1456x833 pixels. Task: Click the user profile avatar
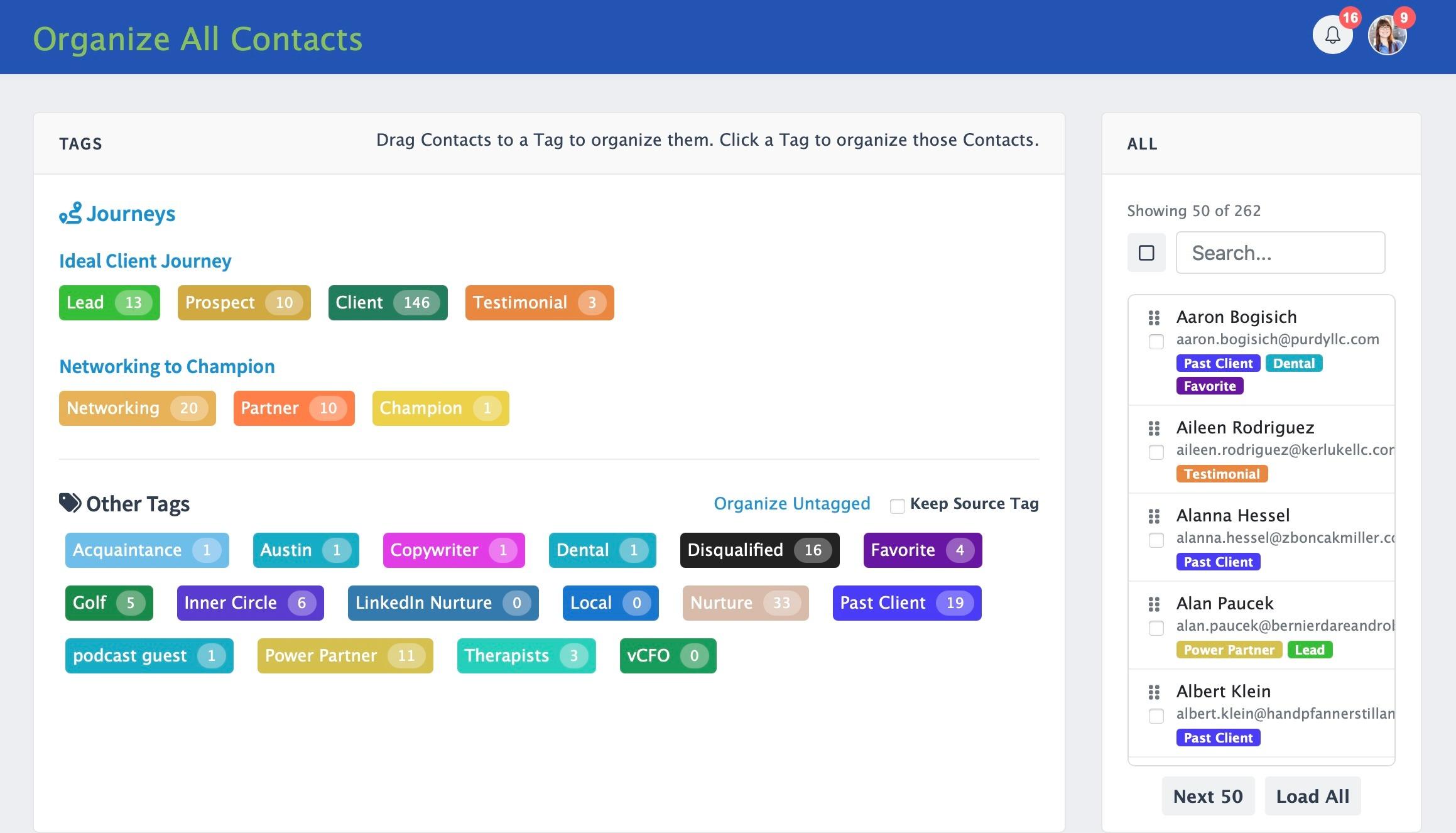[1388, 35]
